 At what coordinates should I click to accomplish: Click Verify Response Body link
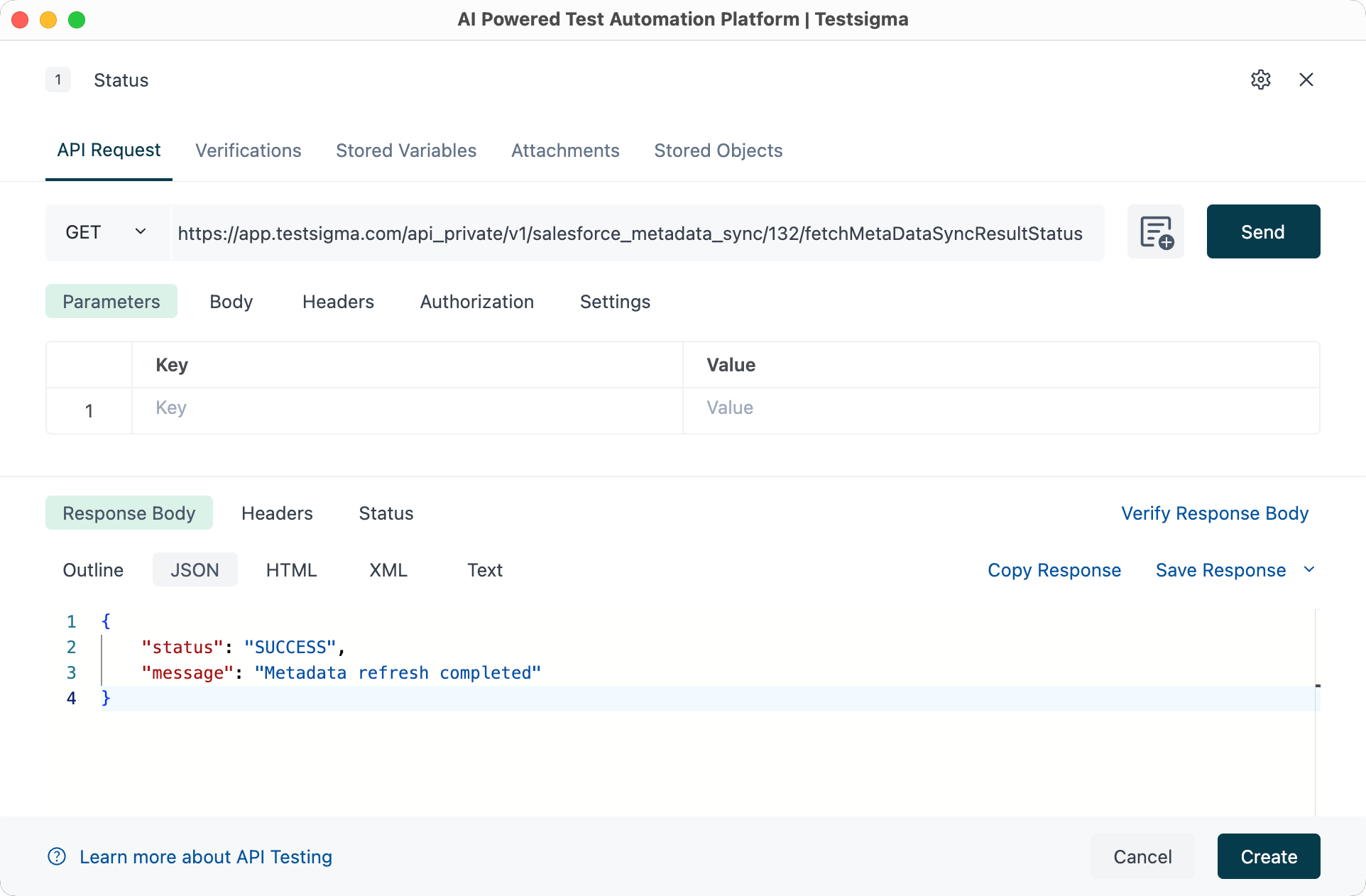[1214, 513]
